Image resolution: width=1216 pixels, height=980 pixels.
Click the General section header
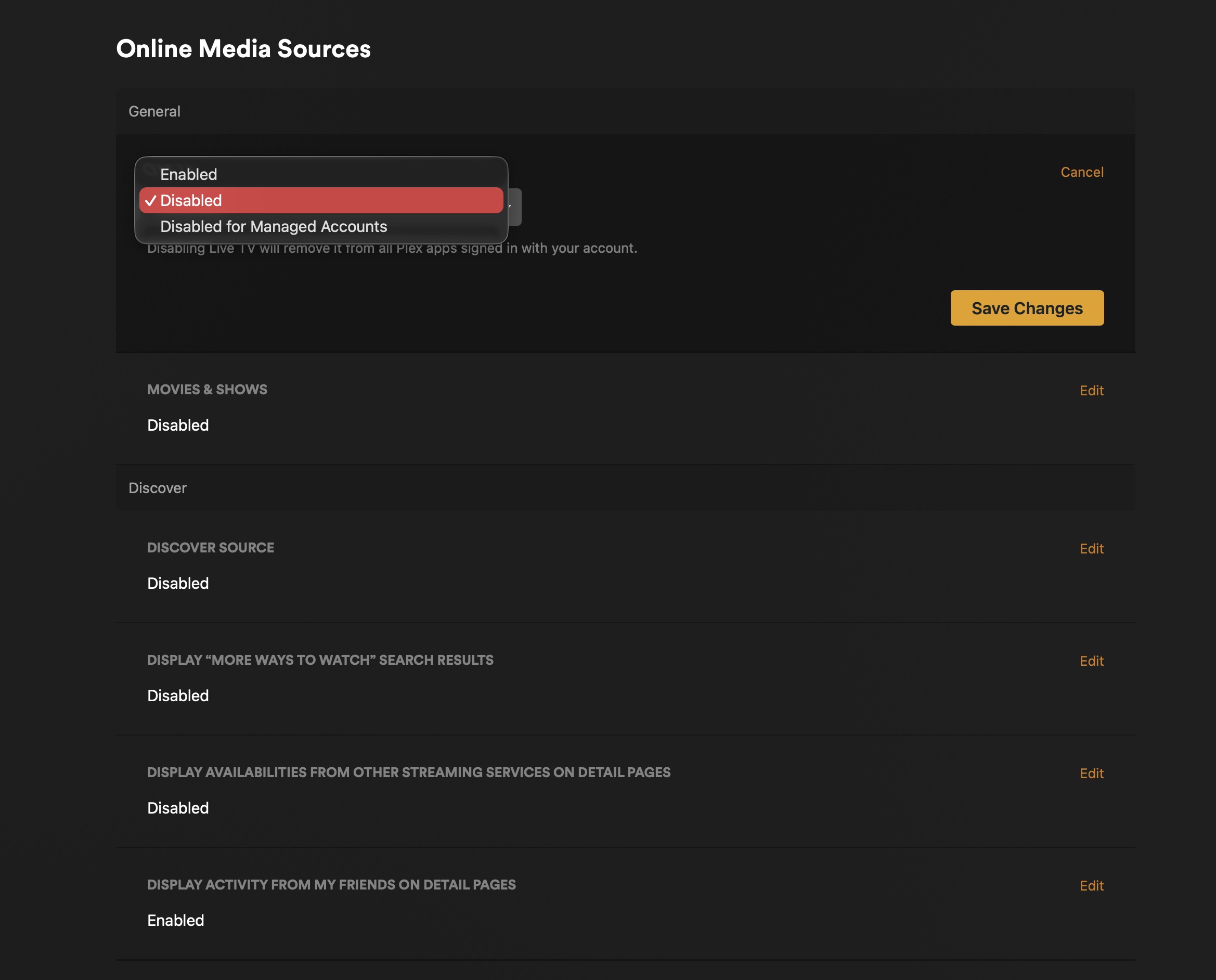click(x=154, y=111)
